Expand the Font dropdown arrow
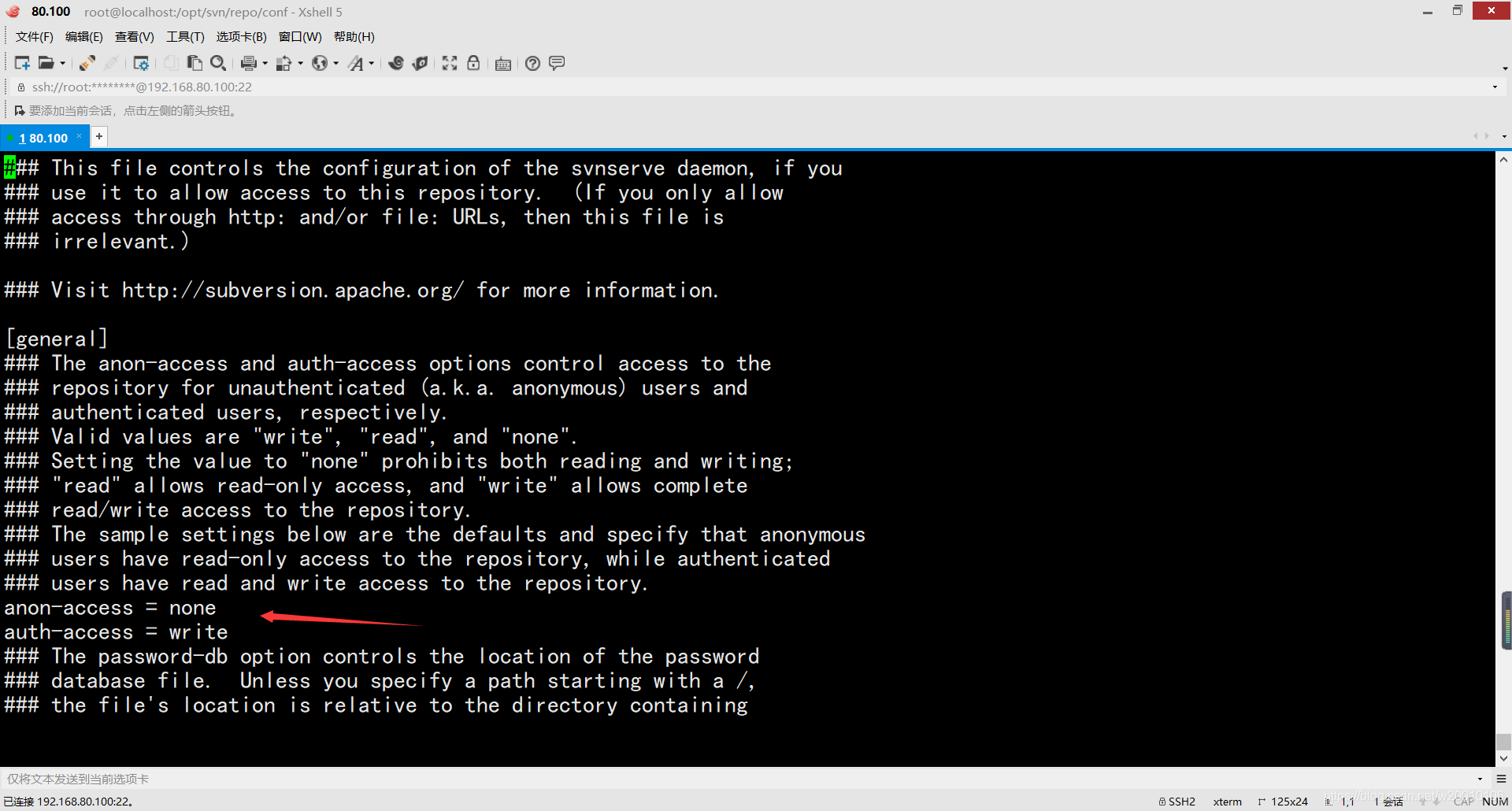1512x811 pixels. (372, 64)
